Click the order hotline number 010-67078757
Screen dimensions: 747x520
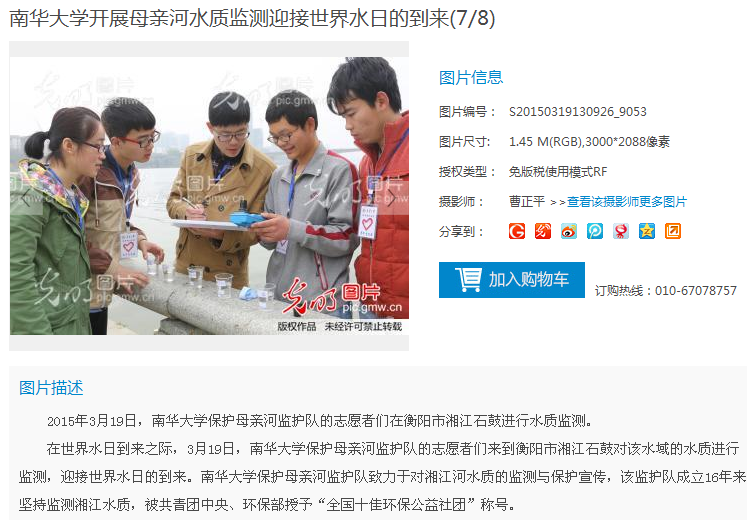(x=696, y=290)
